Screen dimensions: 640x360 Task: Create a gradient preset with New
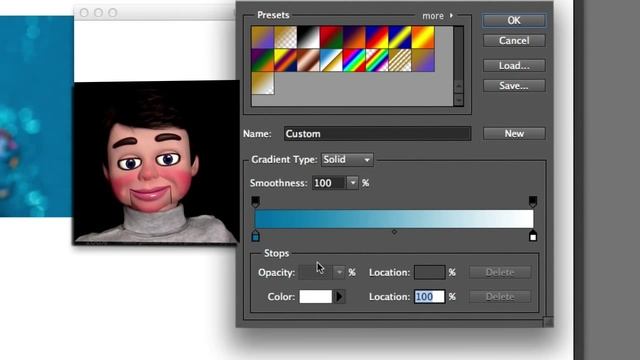[x=514, y=133]
